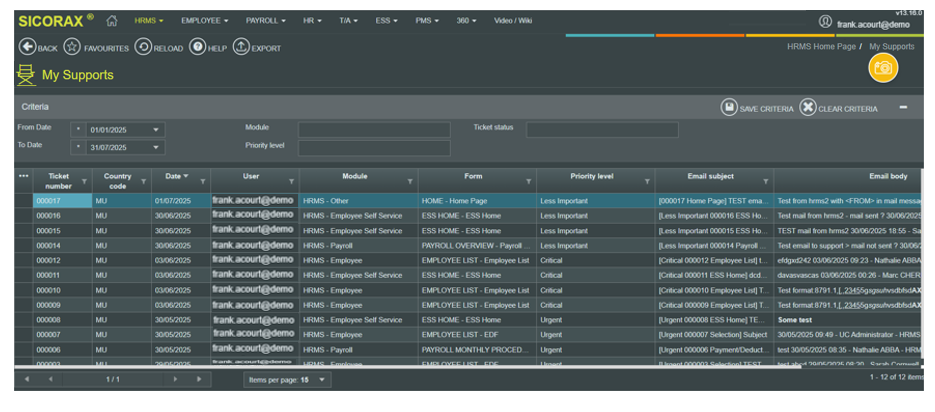Open the Help question mark icon
Screen dimensions: 935x412
pos(198,47)
